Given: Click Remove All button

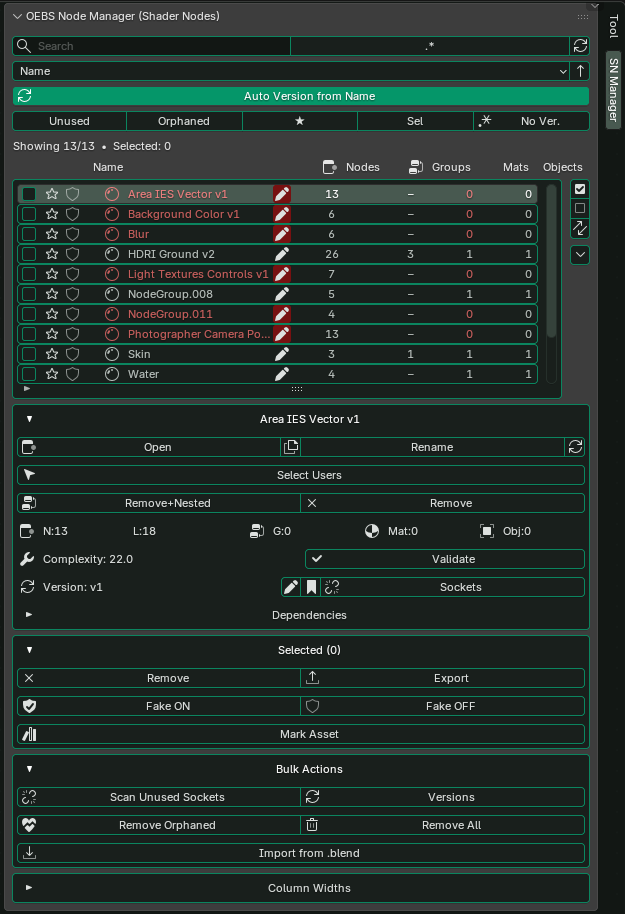Looking at the screenshot, I should (443, 825).
